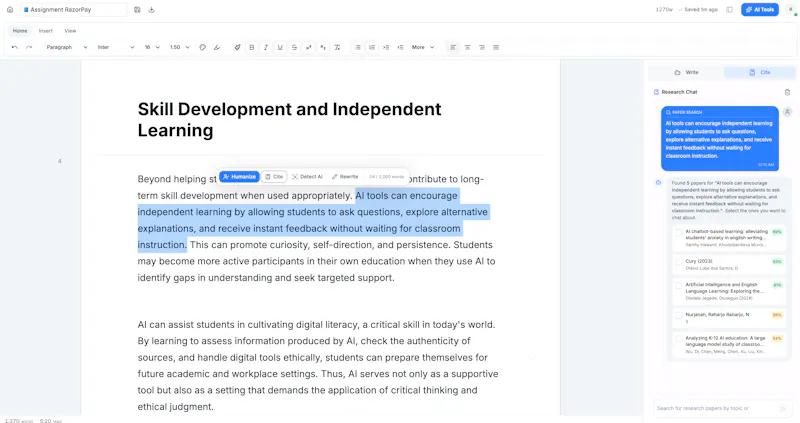Click the Humanize button

click(x=239, y=177)
